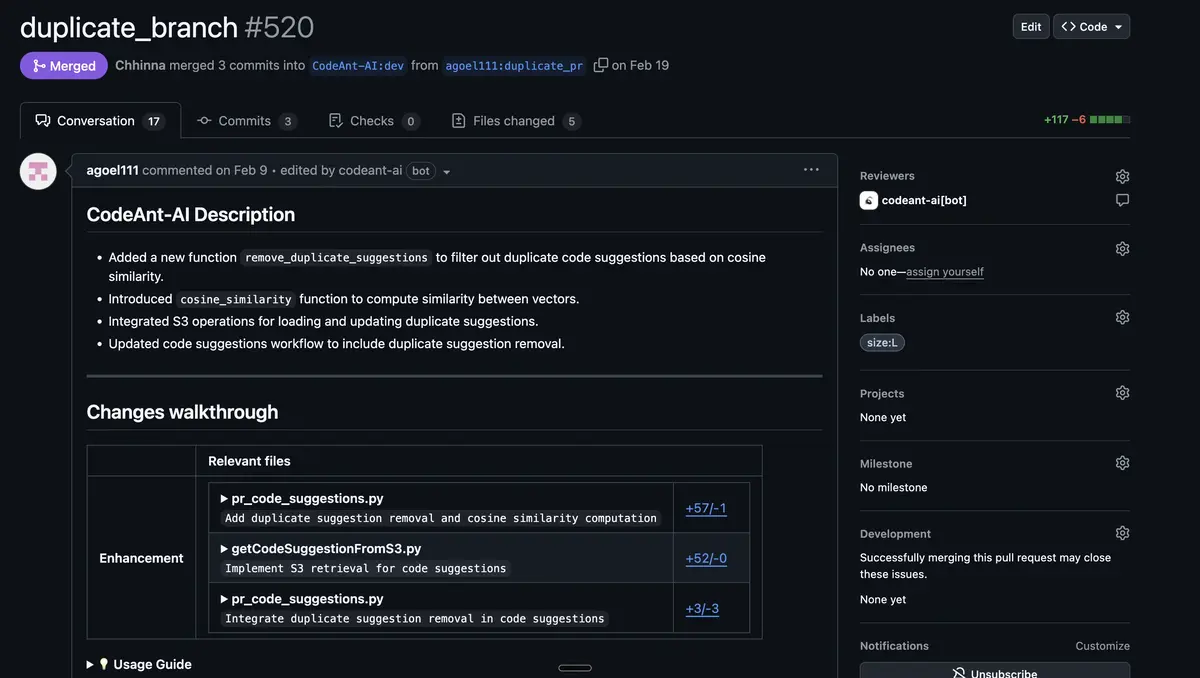
Task: Open the Code dropdown
Action: (1091, 26)
